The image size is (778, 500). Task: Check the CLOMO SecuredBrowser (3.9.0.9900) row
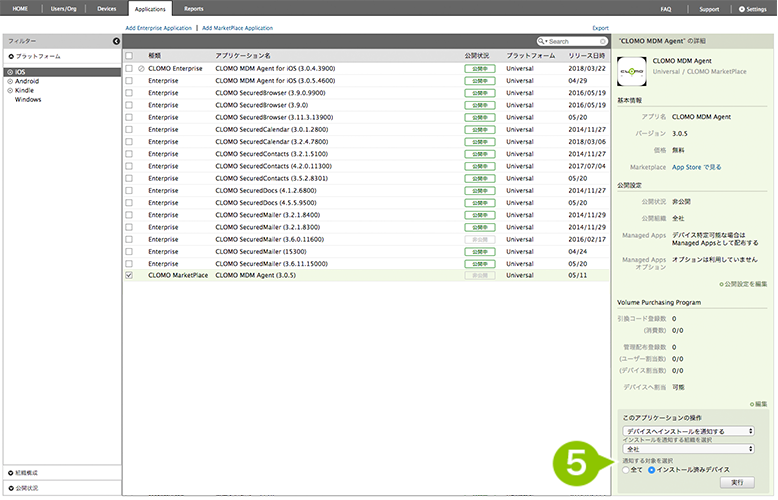(x=129, y=93)
